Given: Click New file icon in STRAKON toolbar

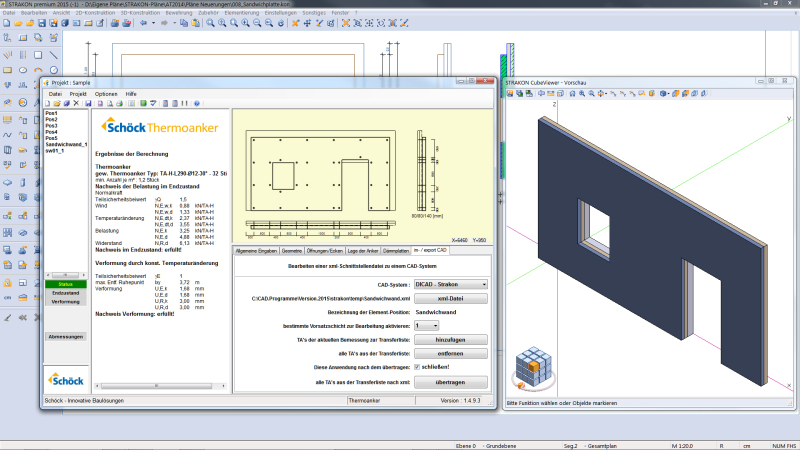Looking at the screenshot, I should (6, 23).
